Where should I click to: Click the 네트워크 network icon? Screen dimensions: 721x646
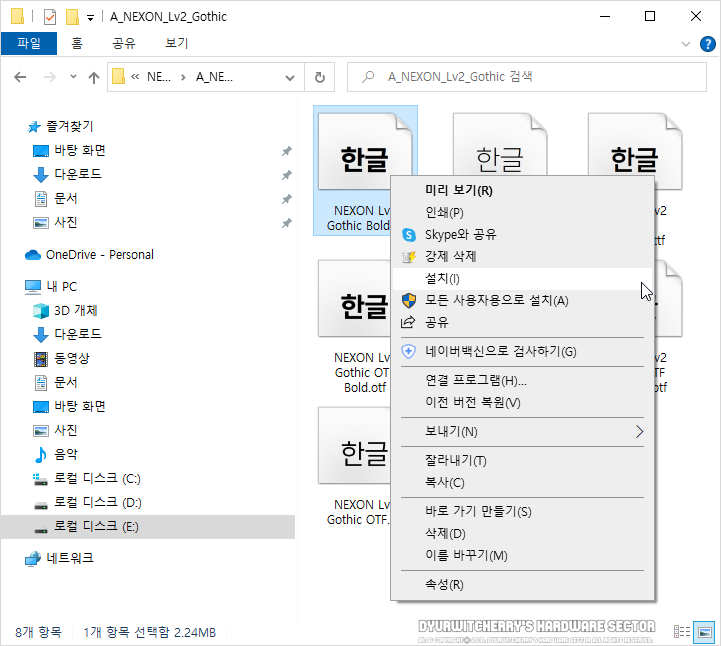coord(33,559)
